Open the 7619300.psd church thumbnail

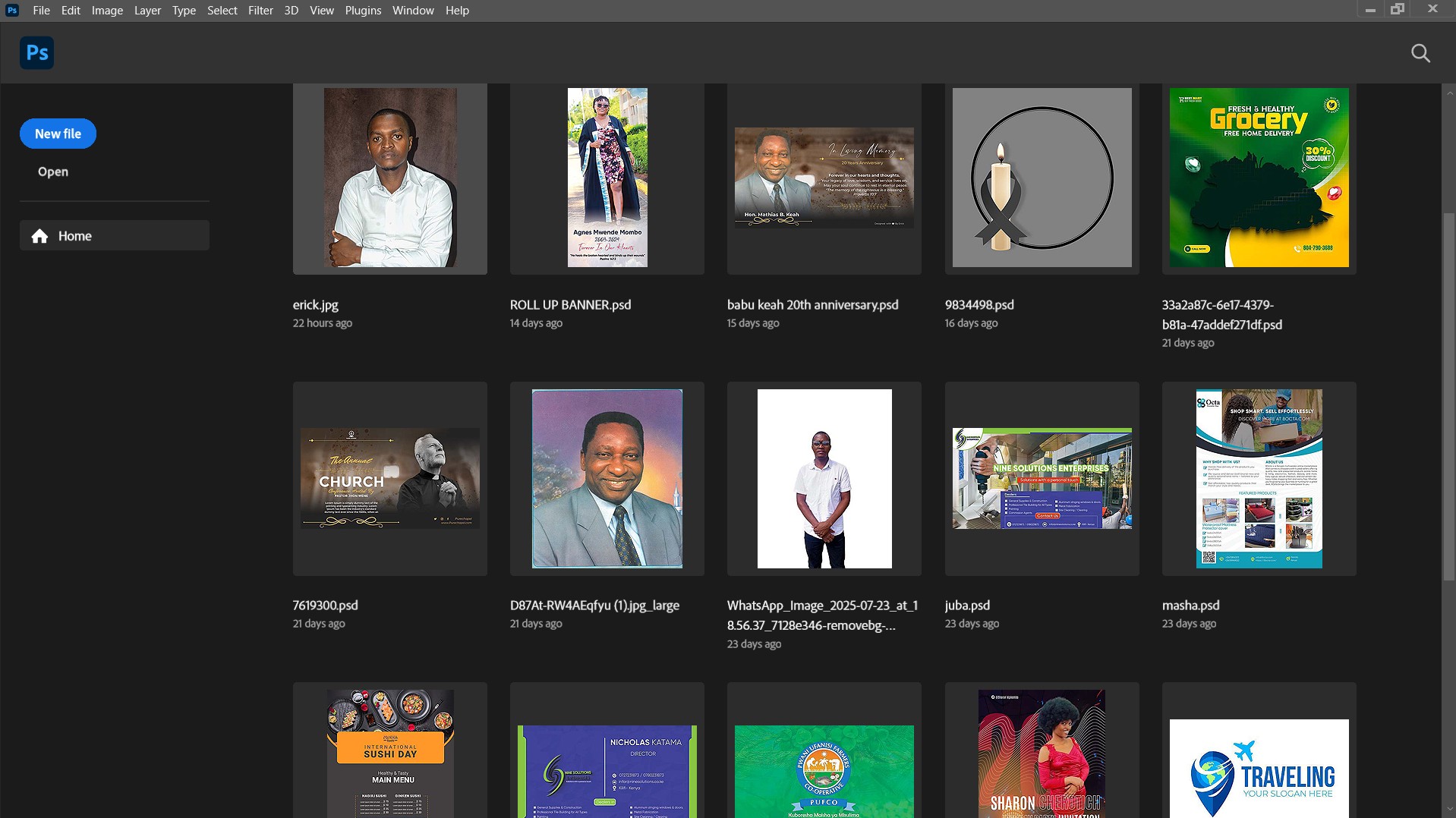click(x=390, y=478)
